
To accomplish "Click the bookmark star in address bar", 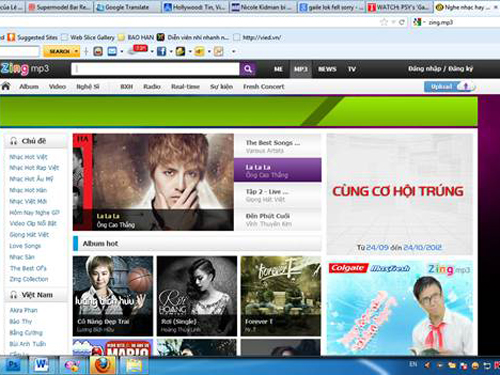I will pos(384,22).
